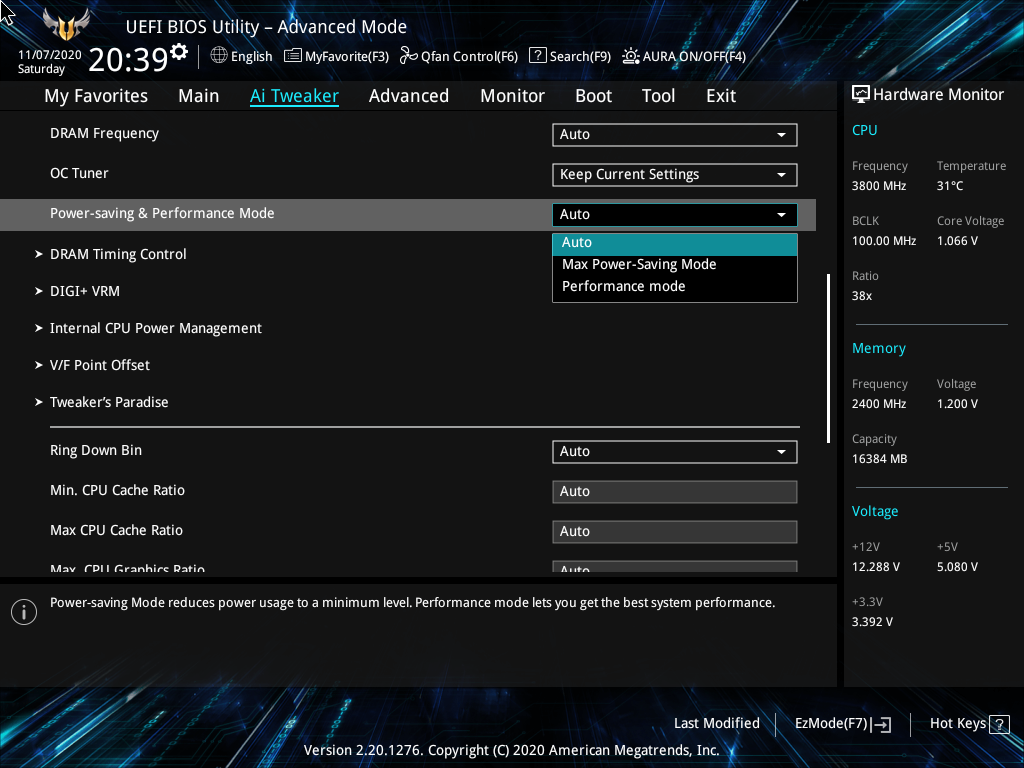Click the globe language icon
Viewport: 1024px width, 768px height.
(219, 56)
